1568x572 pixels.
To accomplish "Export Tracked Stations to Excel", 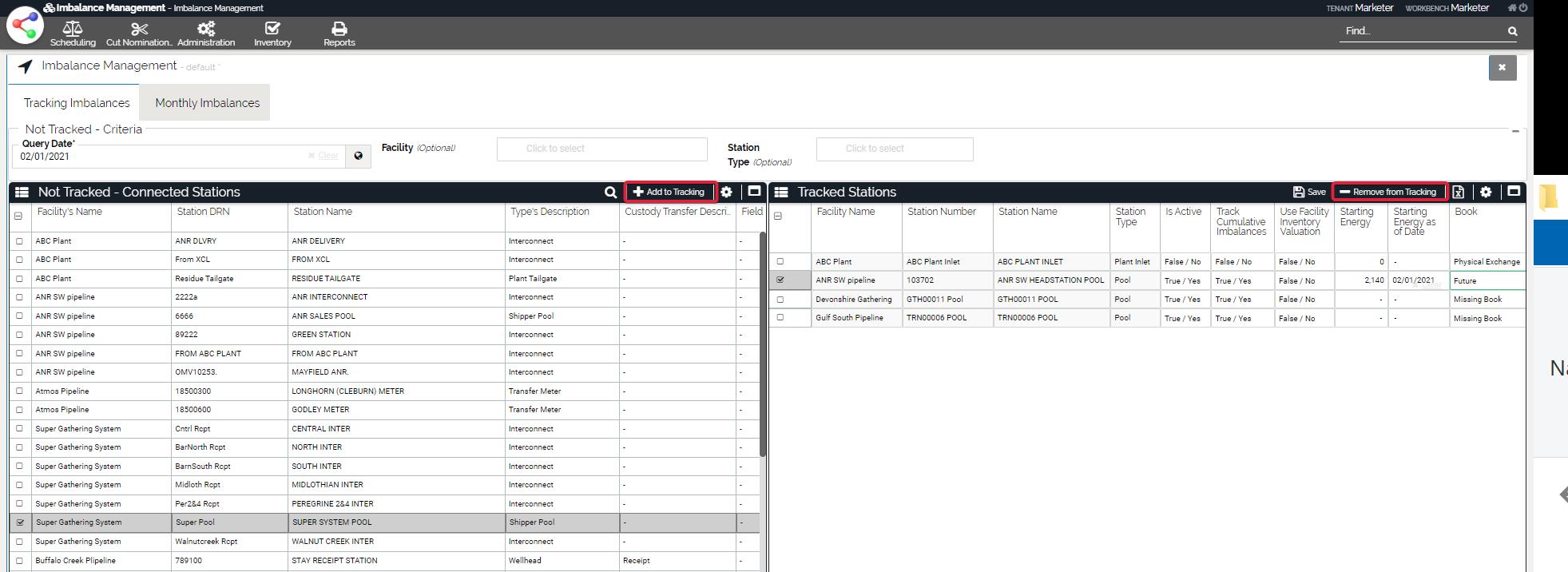I will coord(1459,192).
